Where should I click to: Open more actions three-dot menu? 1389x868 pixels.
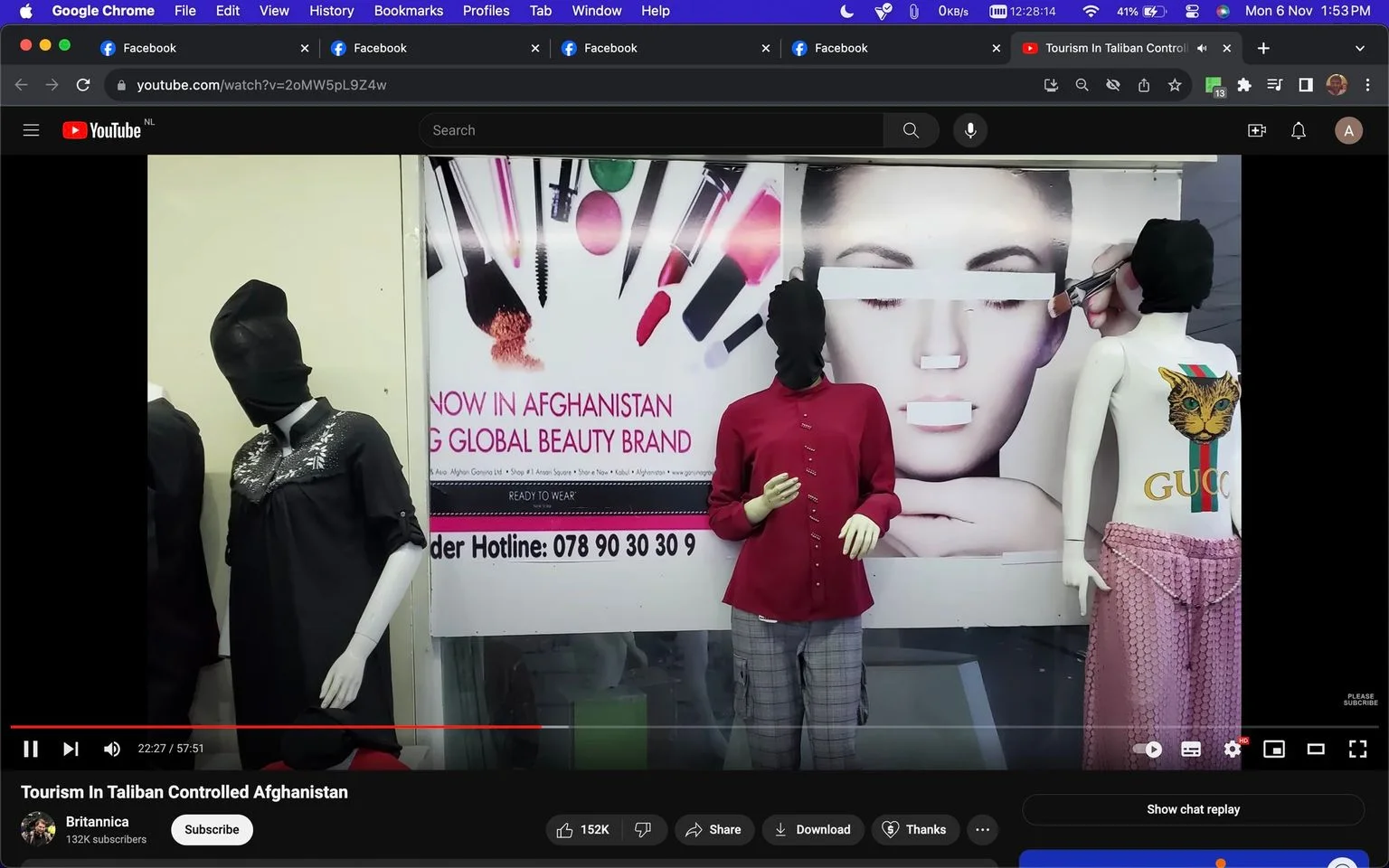(x=982, y=829)
